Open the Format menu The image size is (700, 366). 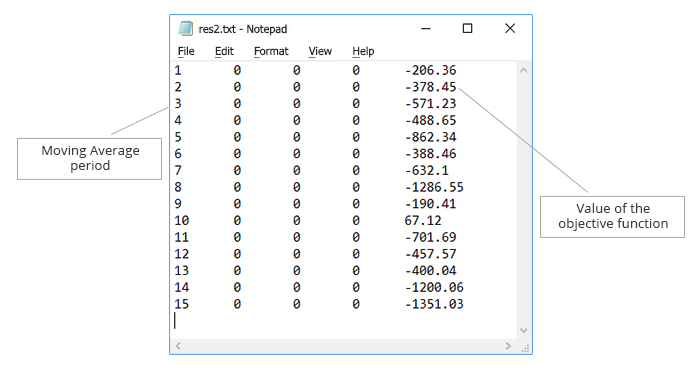tap(271, 51)
